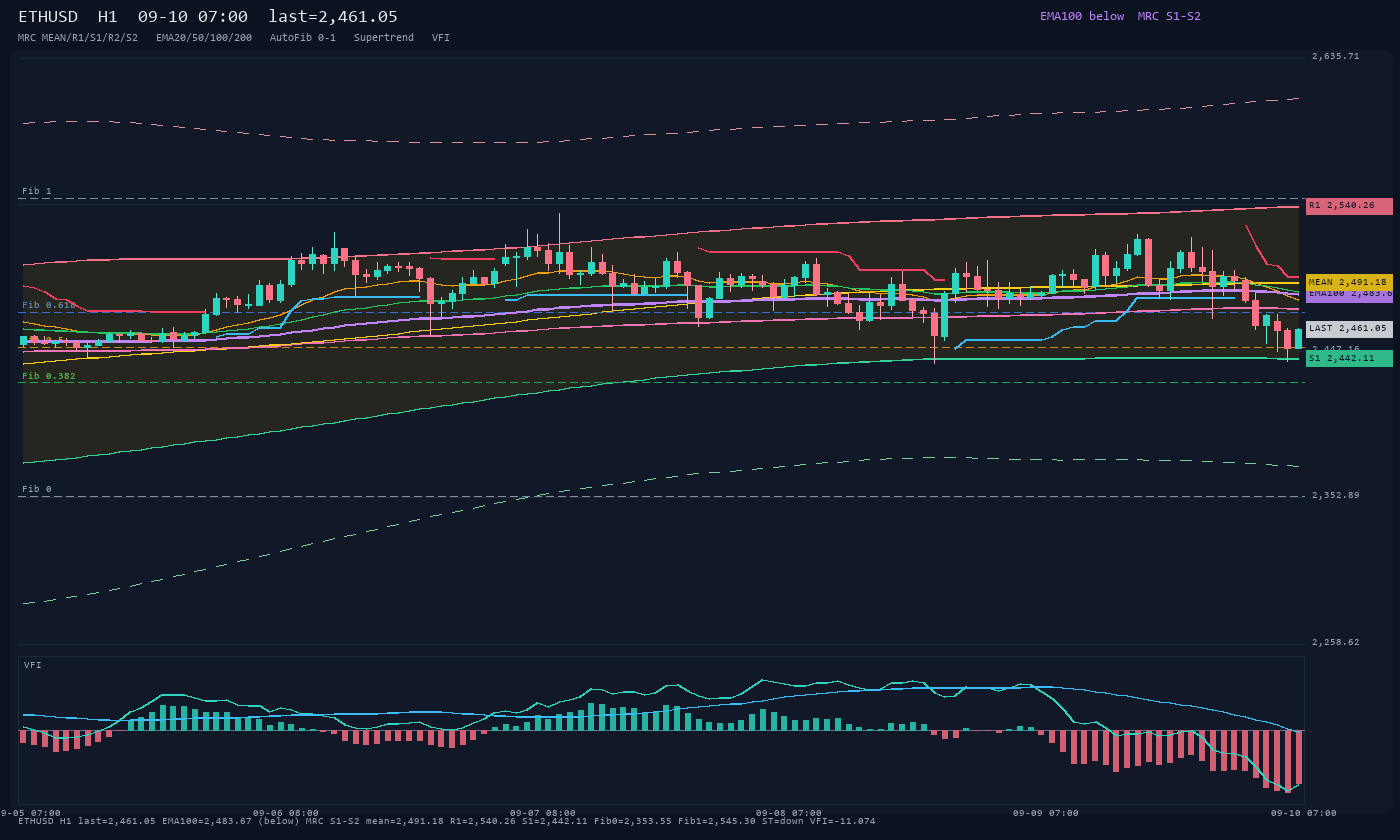Select the VFI legend entry
The image size is (1400, 840).
click(x=441, y=38)
